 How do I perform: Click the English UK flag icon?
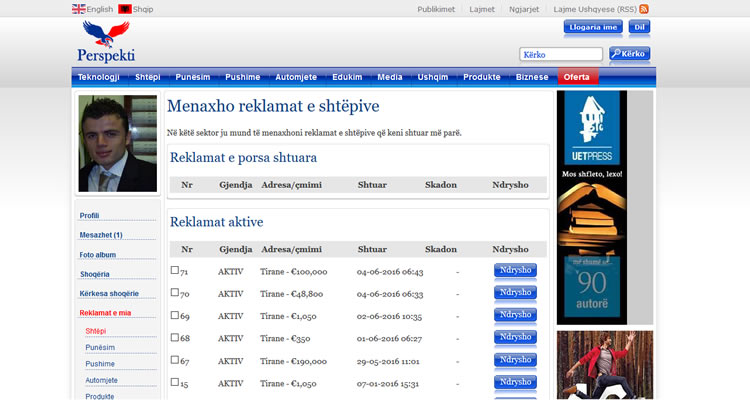tap(79, 8)
